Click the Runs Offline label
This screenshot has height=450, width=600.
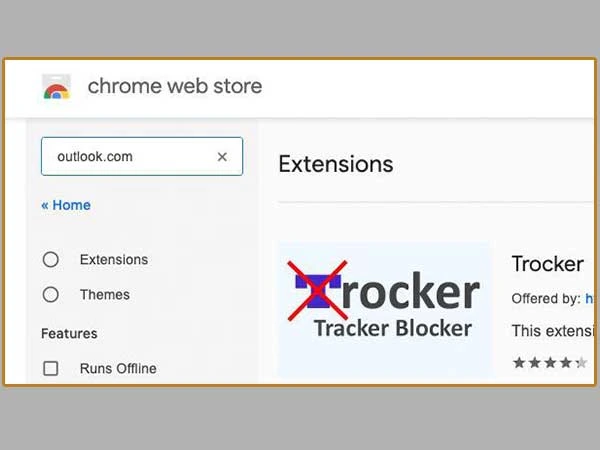pyautogui.click(x=118, y=368)
